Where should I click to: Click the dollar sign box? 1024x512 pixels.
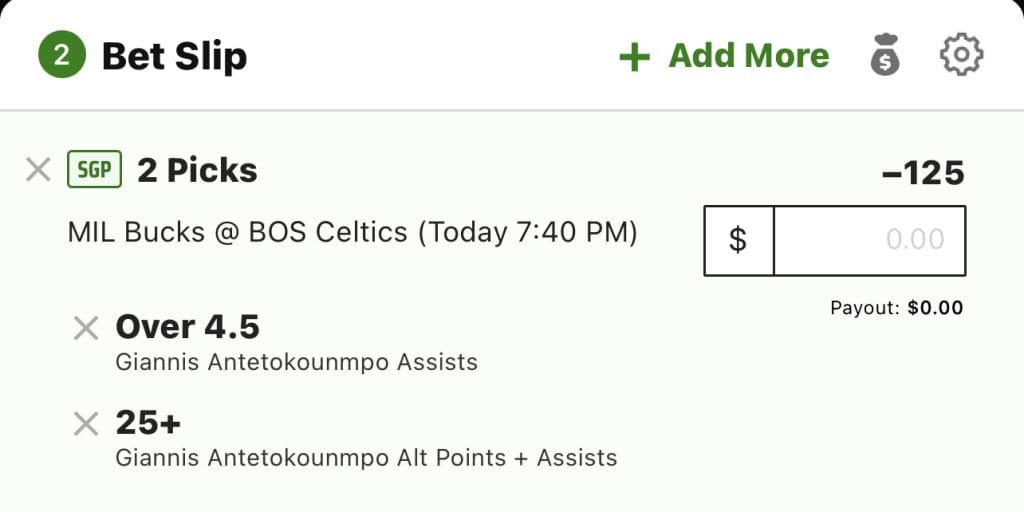coord(738,240)
